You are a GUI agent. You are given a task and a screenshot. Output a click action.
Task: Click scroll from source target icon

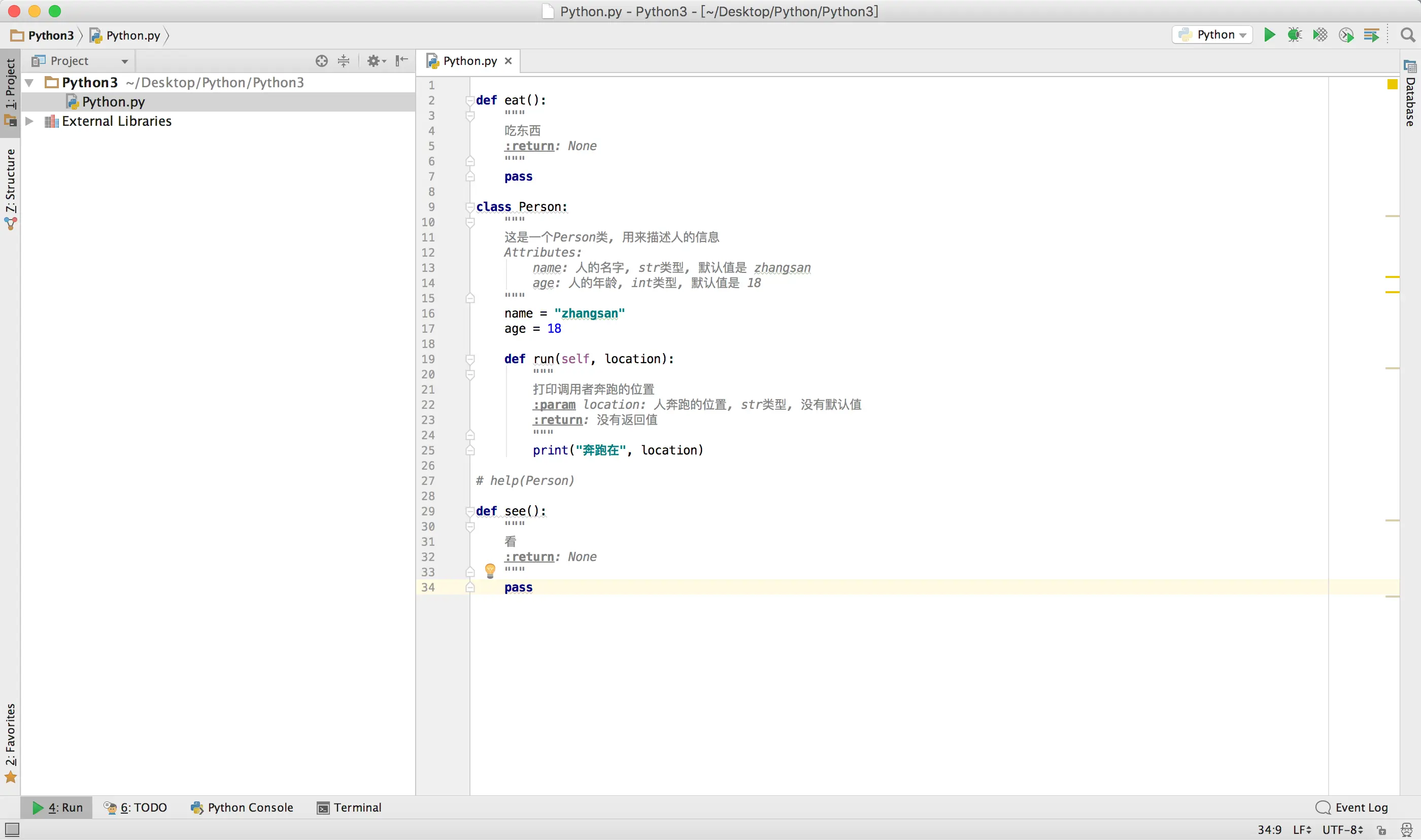tap(322, 61)
